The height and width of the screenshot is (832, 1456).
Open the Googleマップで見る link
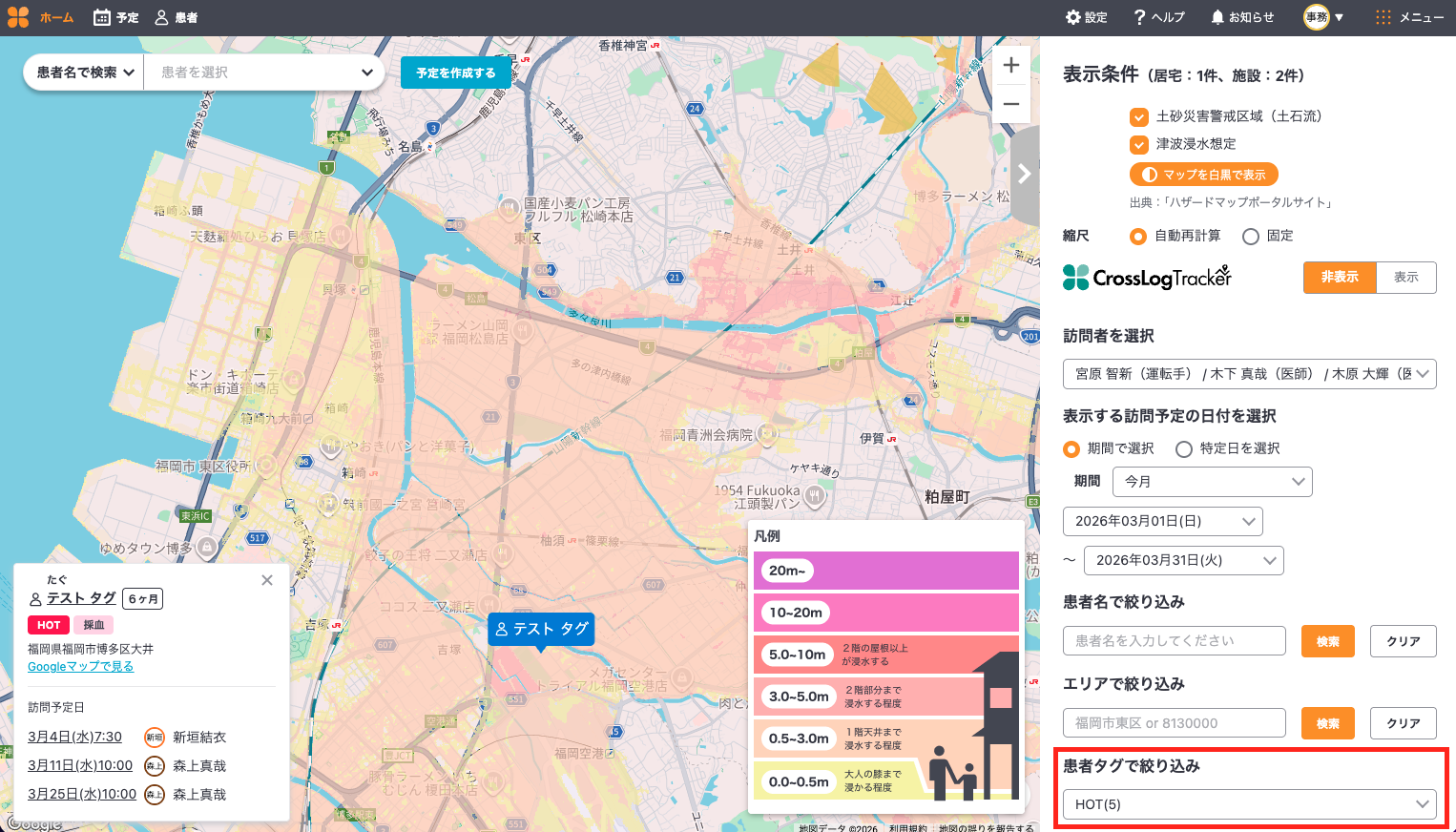click(x=80, y=667)
